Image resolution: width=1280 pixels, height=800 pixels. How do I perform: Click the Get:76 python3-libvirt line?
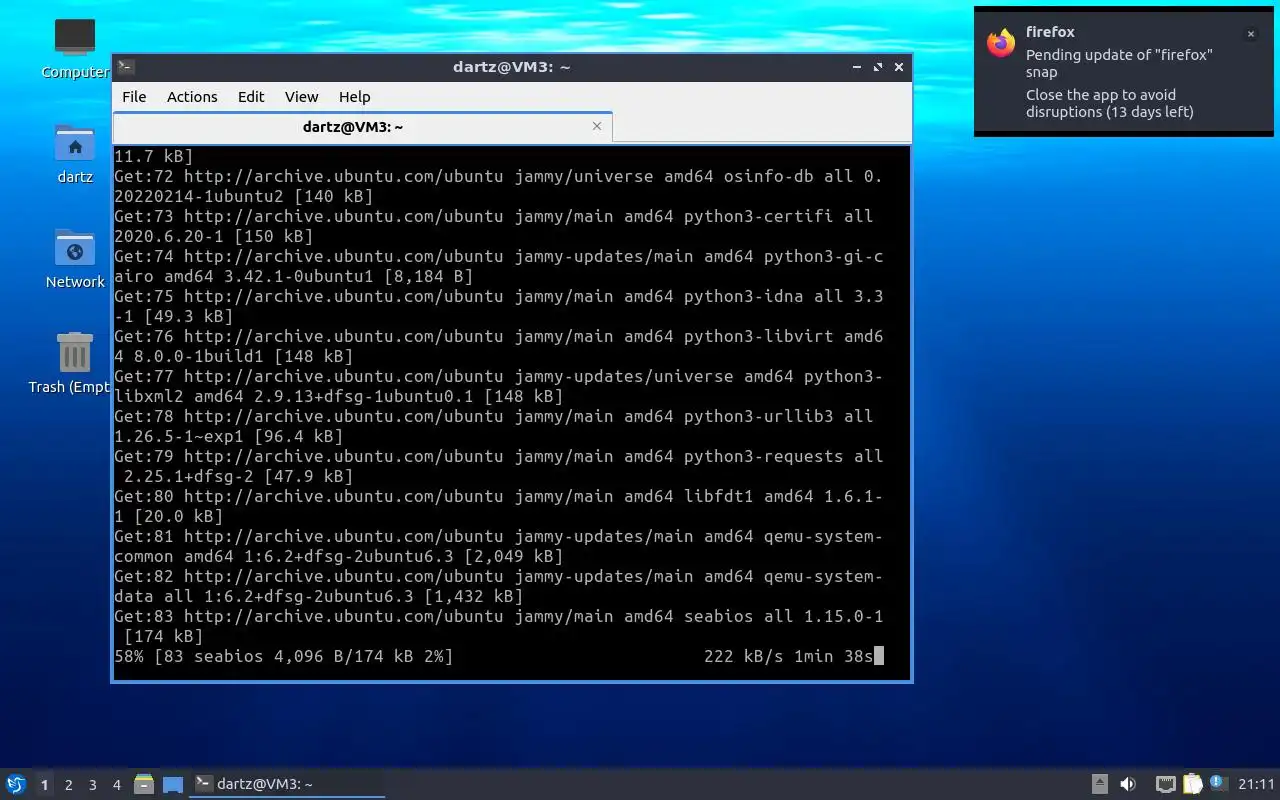(x=498, y=346)
